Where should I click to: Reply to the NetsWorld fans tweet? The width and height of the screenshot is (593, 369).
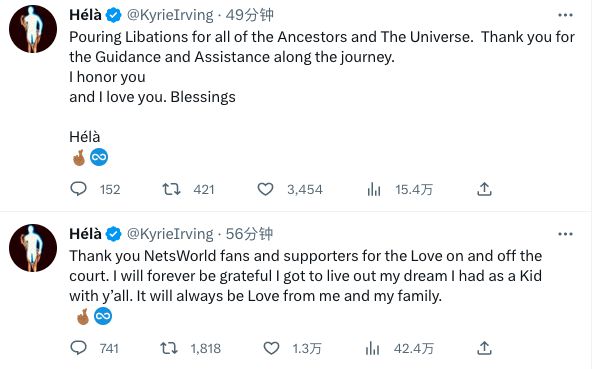(79, 348)
